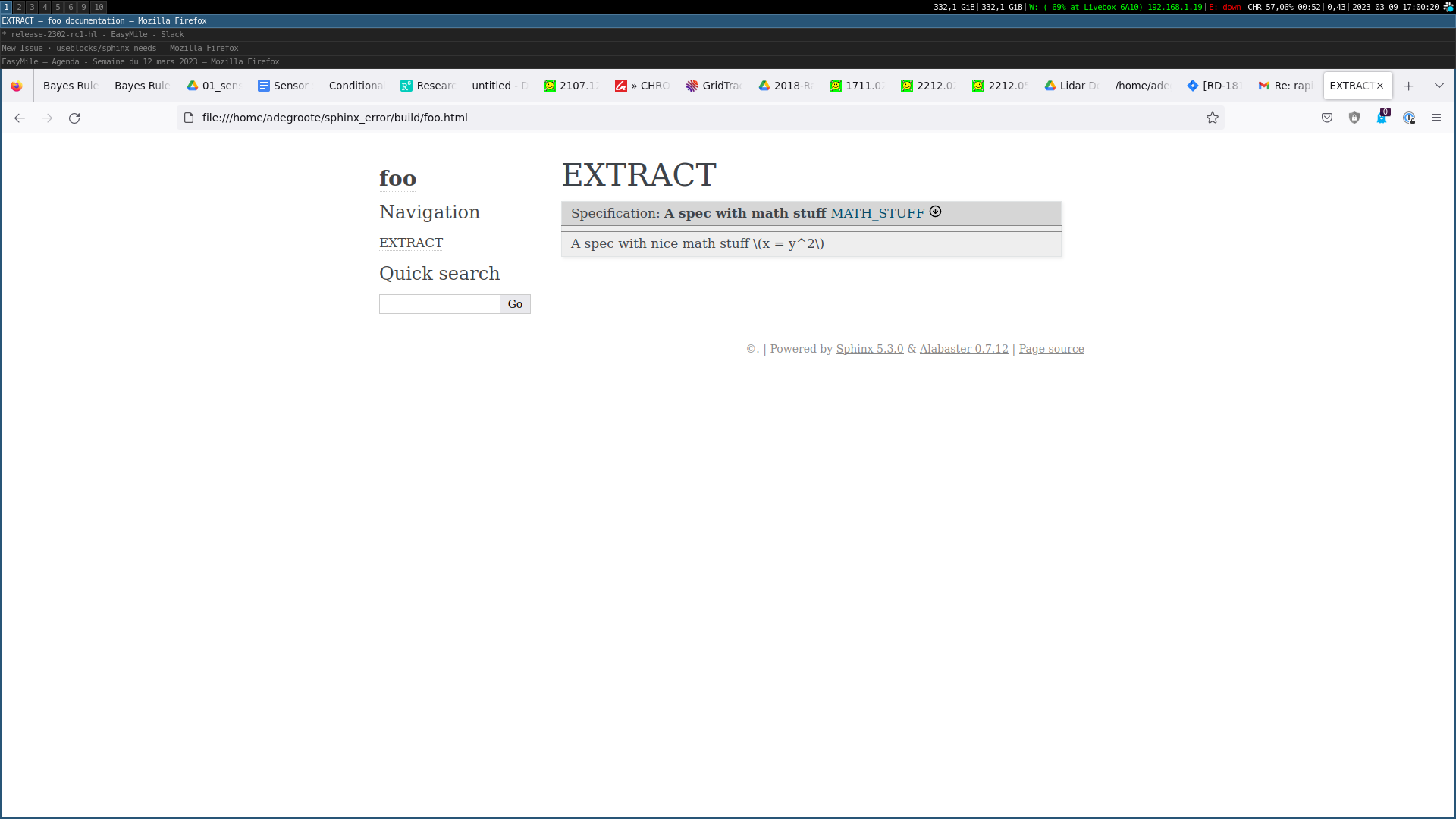Open the 1Password extension icon
The height and width of the screenshot is (819, 1456).
(x=1410, y=118)
